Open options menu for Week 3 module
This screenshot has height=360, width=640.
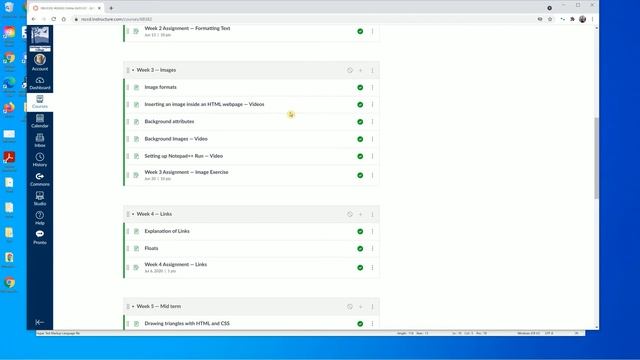click(372, 70)
